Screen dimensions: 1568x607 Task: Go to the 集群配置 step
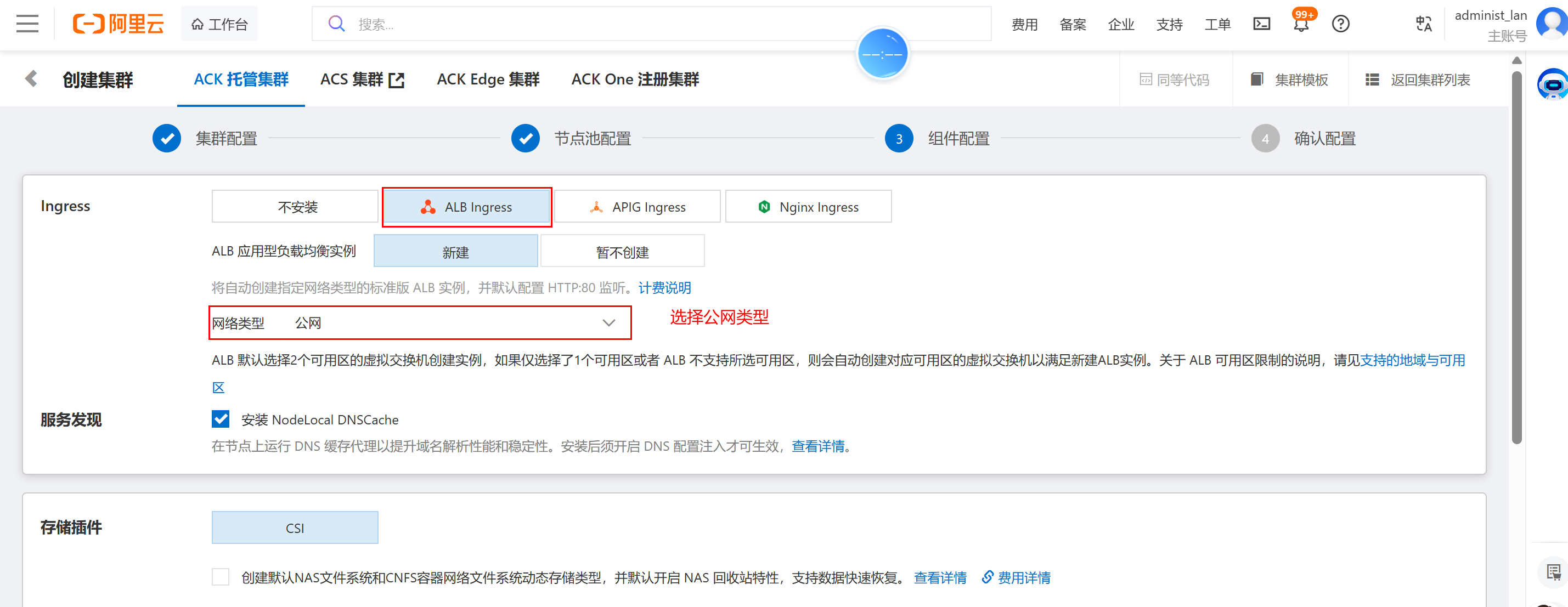205,139
